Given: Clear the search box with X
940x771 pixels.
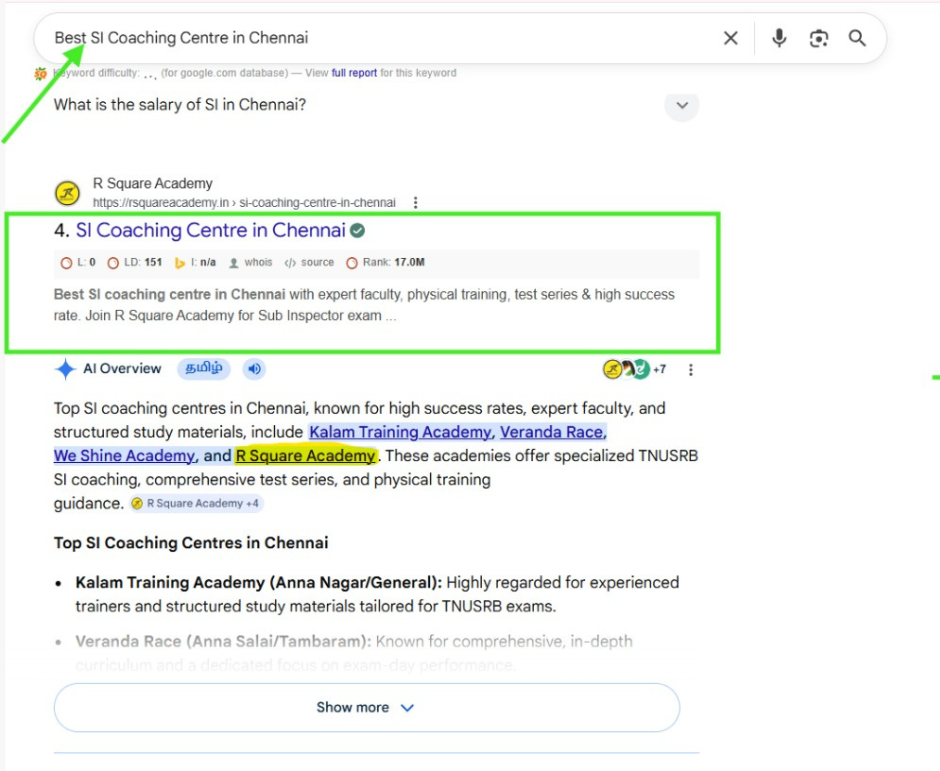Looking at the screenshot, I should point(730,38).
